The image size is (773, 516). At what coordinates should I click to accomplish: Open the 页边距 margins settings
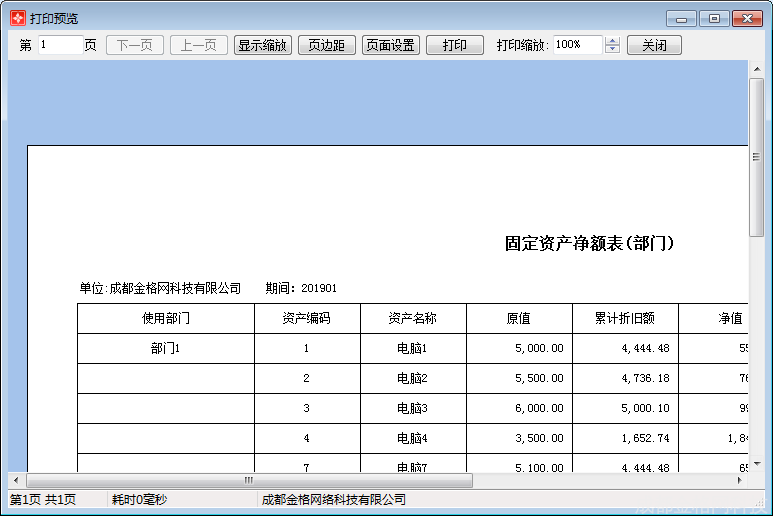pos(326,45)
